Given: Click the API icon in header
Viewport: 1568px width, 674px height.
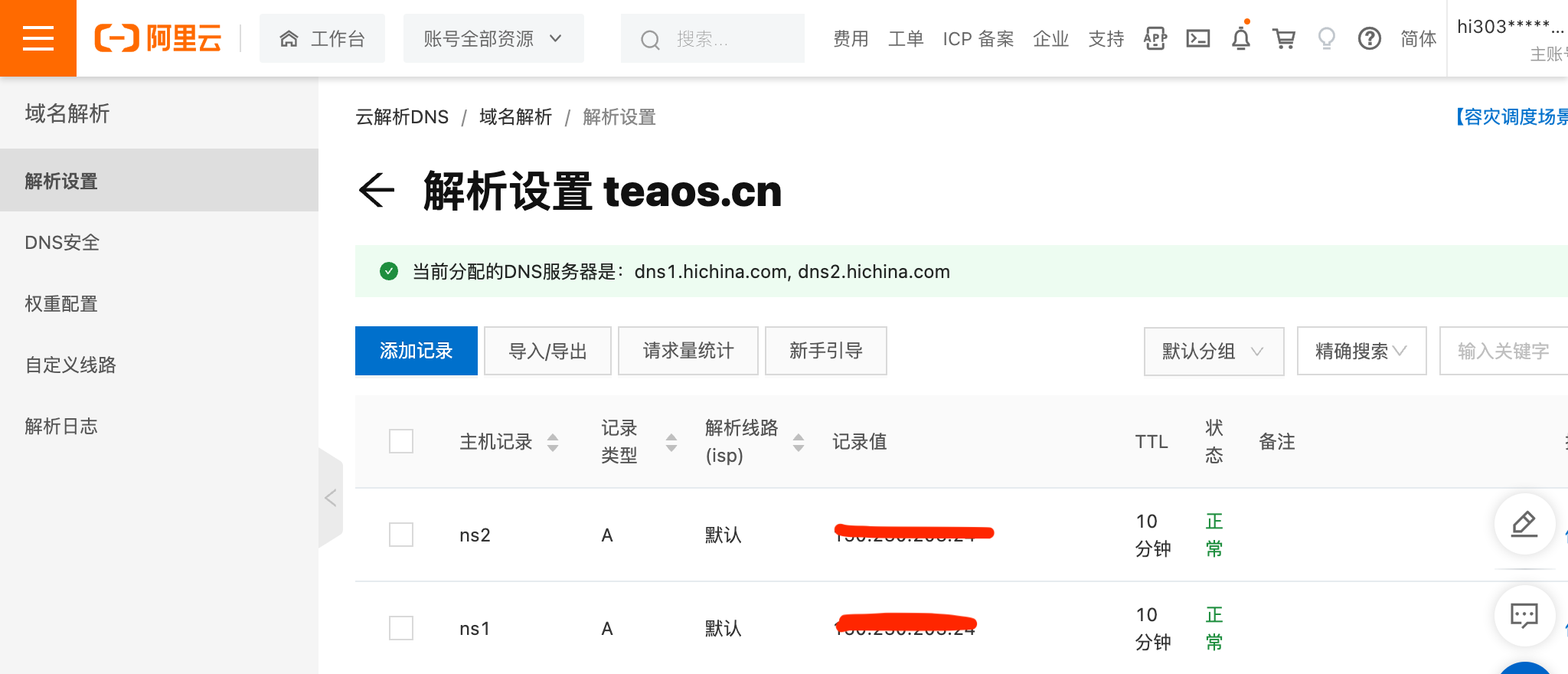Looking at the screenshot, I should pos(1155,38).
